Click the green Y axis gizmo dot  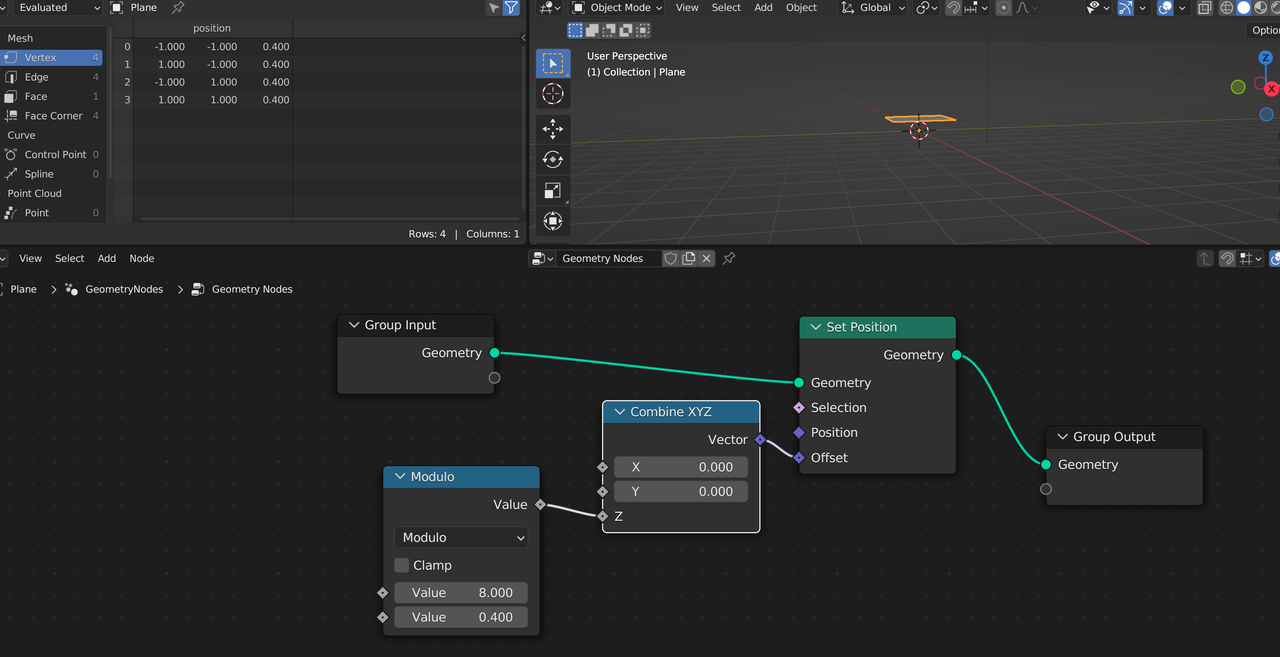pyautogui.click(x=1238, y=87)
